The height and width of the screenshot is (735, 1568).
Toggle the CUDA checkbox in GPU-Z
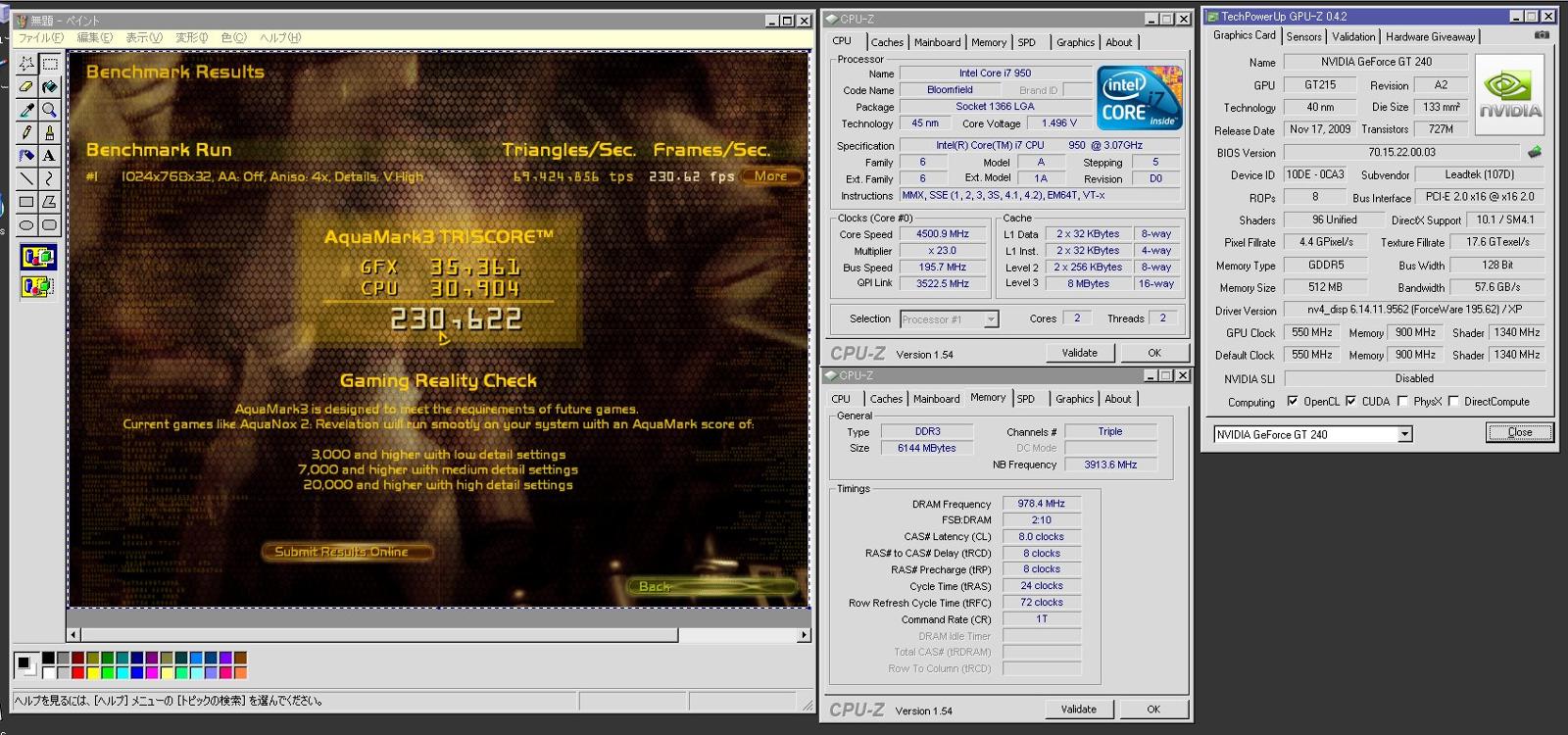pos(1351,401)
